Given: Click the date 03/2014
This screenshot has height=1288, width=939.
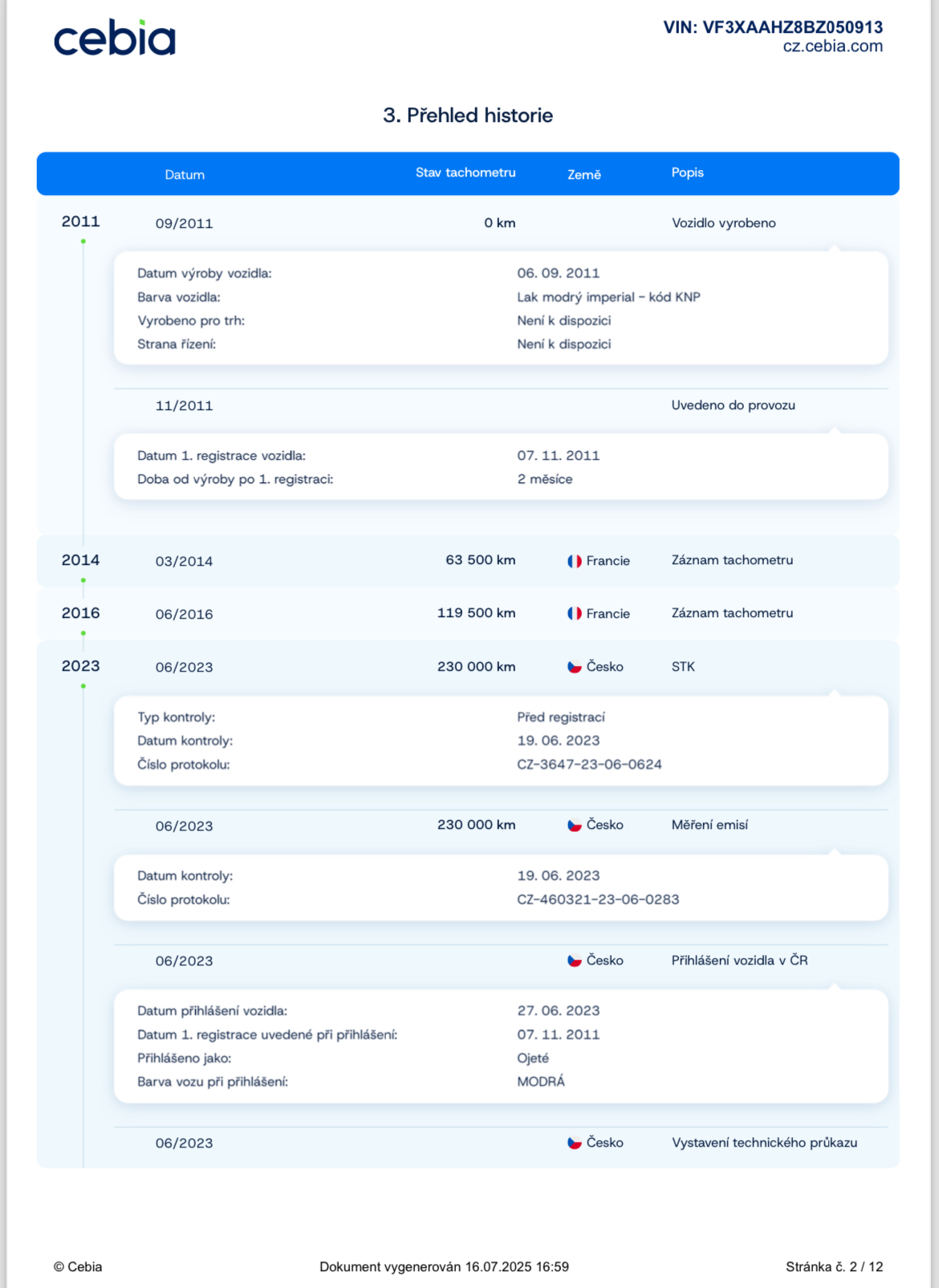Looking at the screenshot, I should 185,562.
